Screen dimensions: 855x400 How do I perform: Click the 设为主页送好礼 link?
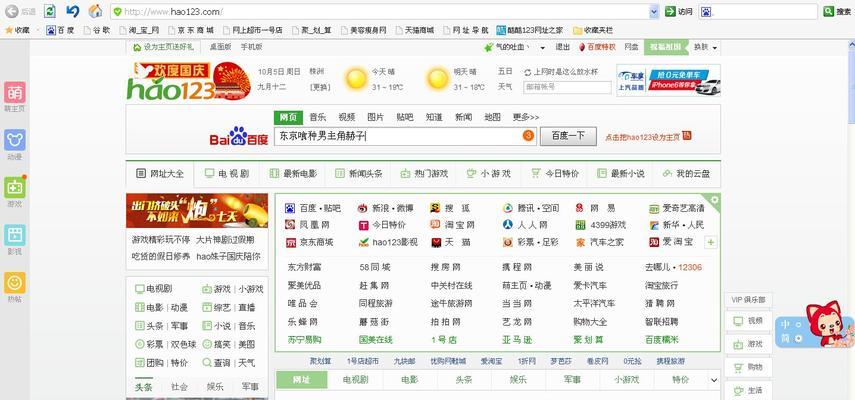point(163,47)
